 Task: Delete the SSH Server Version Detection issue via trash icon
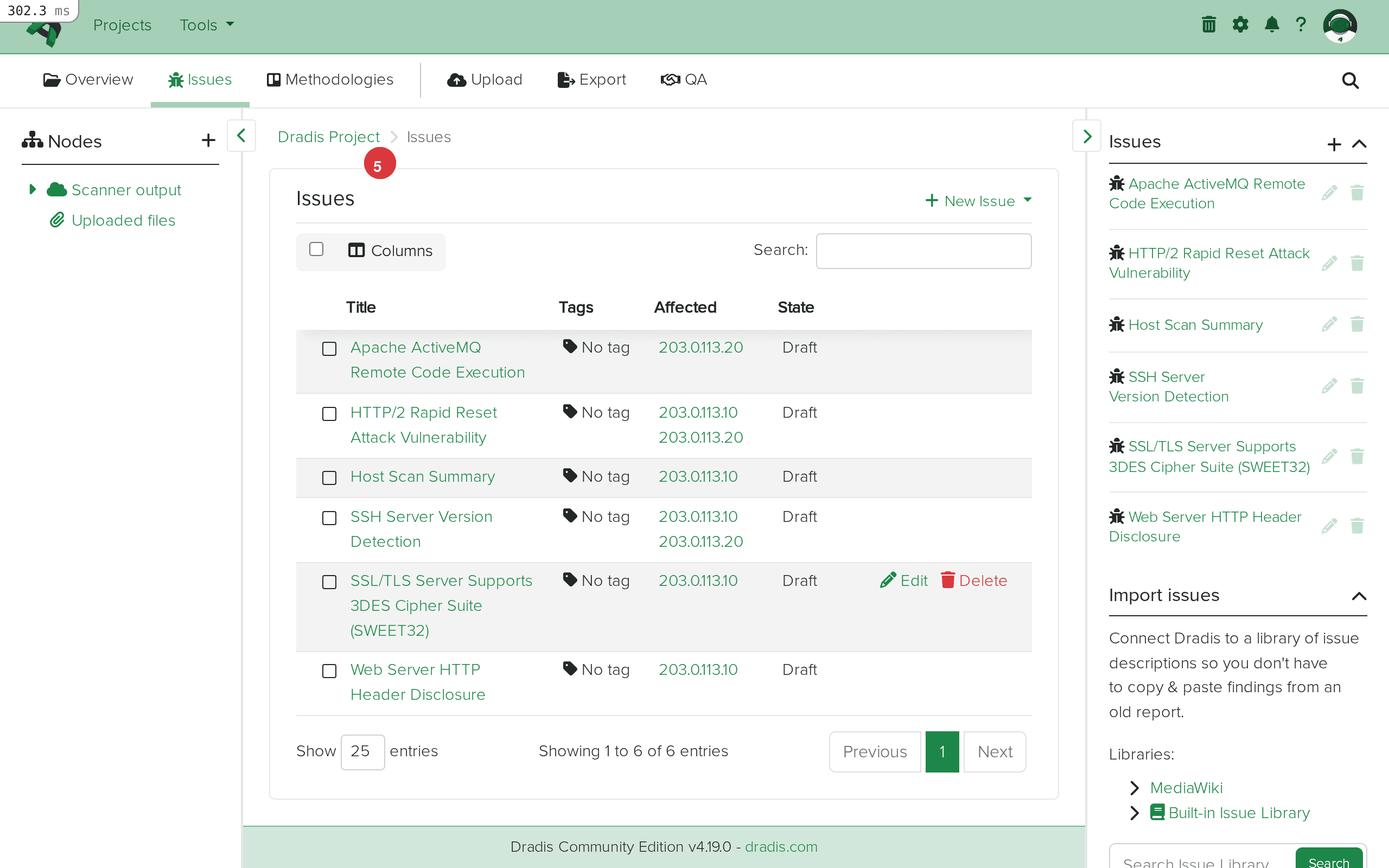[x=1358, y=386]
